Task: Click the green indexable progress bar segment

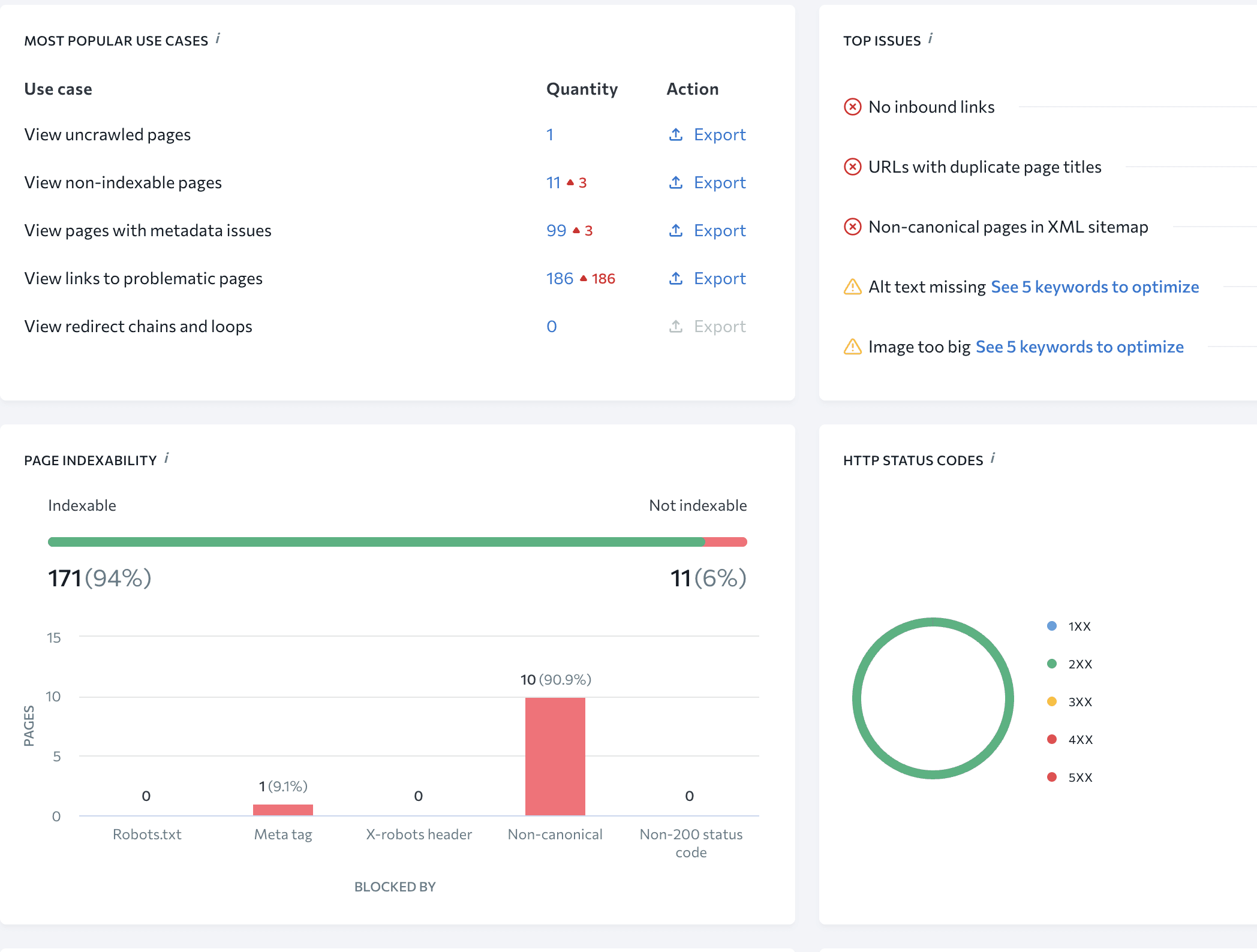Action: [375, 542]
